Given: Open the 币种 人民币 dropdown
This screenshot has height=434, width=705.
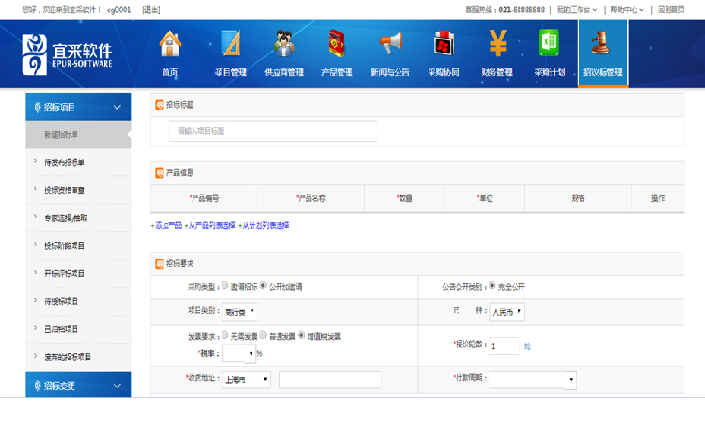Looking at the screenshot, I should pos(507,311).
